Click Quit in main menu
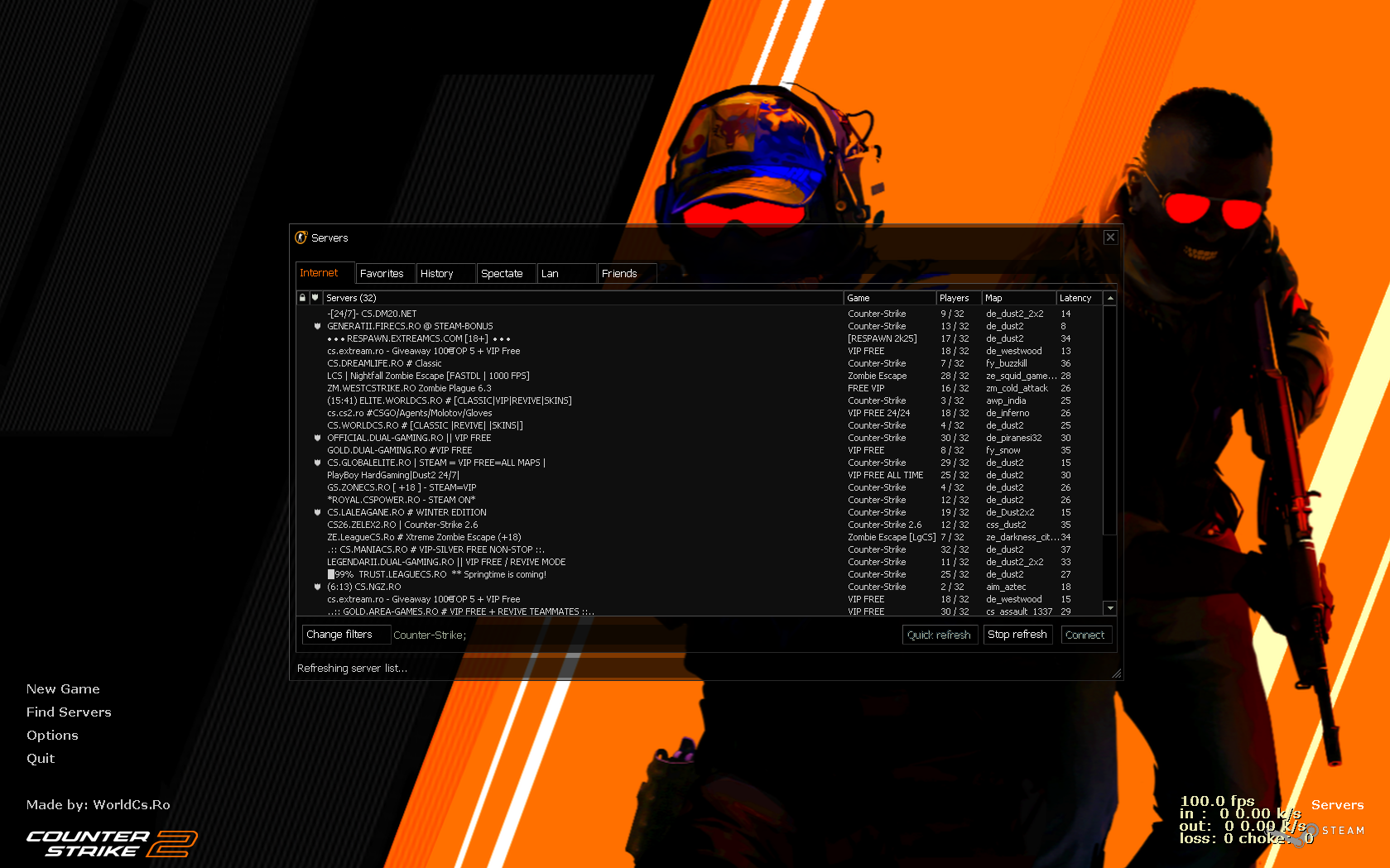1390x868 pixels. click(x=41, y=758)
